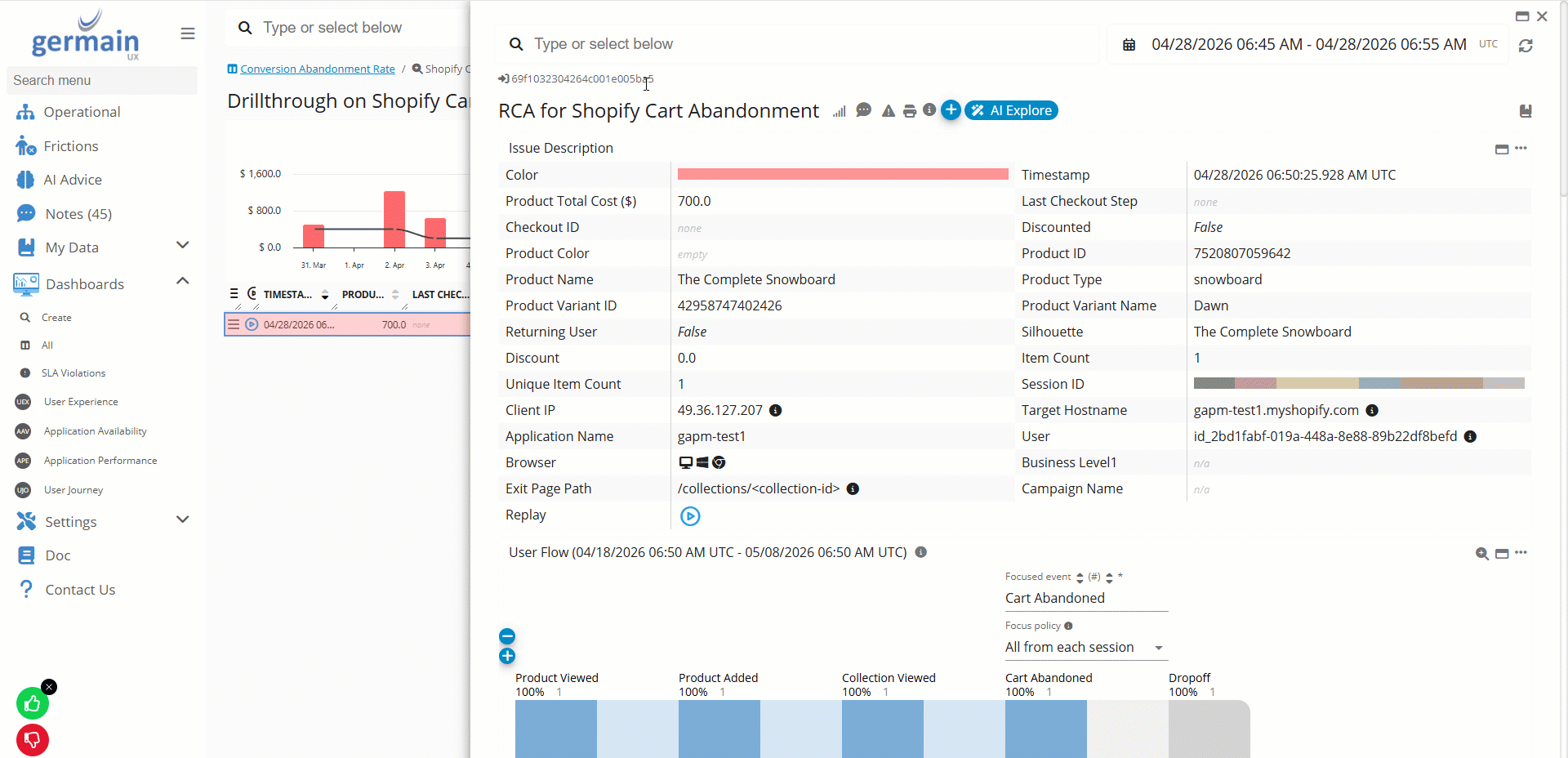Sort by Focused event arrows
Image resolution: width=1568 pixels, height=758 pixels.
click(x=1080, y=577)
